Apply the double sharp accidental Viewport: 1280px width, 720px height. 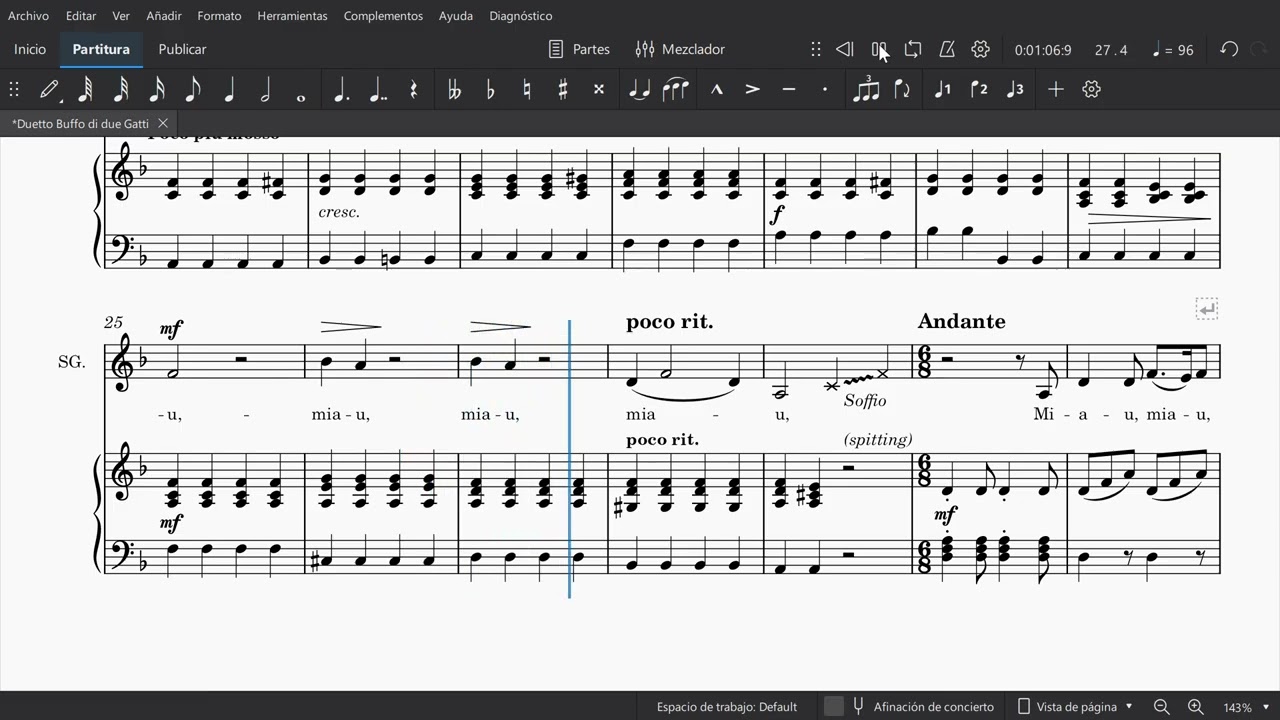(x=598, y=89)
